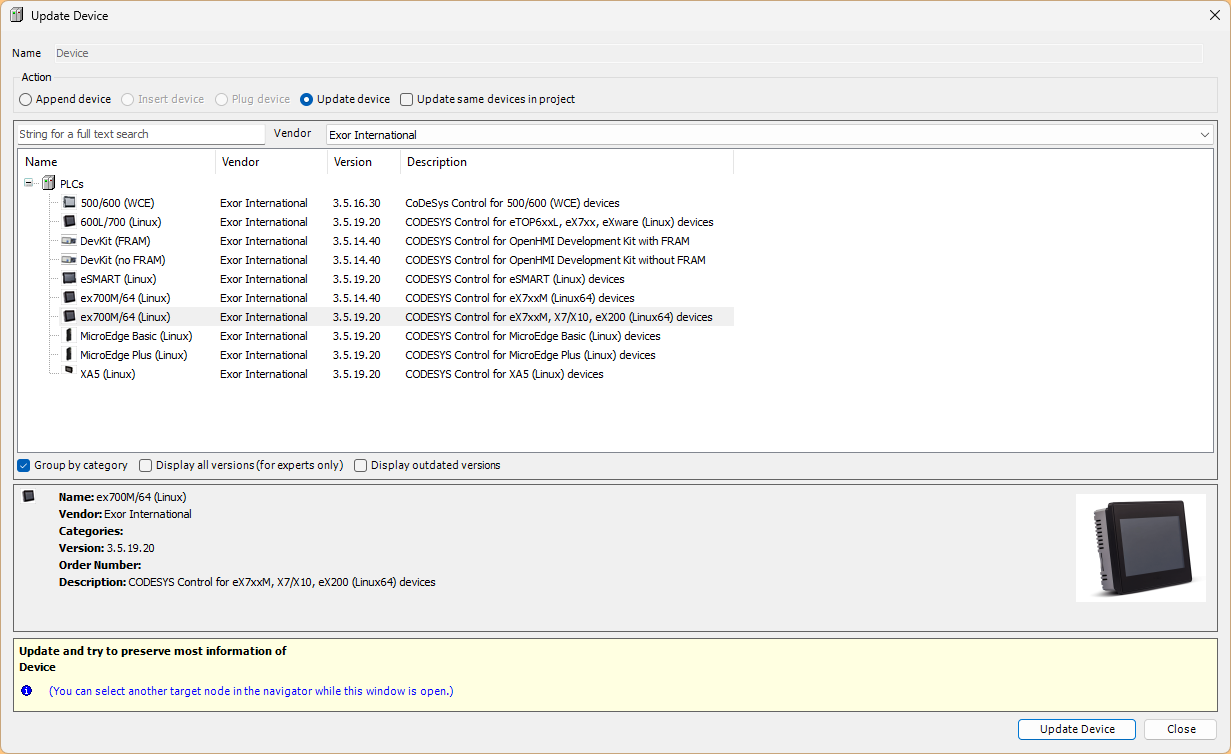Image resolution: width=1231 pixels, height=754 pixels.
Task: Select the 600L/700 (Linux) device icon
Action: (x=69, y=222)
